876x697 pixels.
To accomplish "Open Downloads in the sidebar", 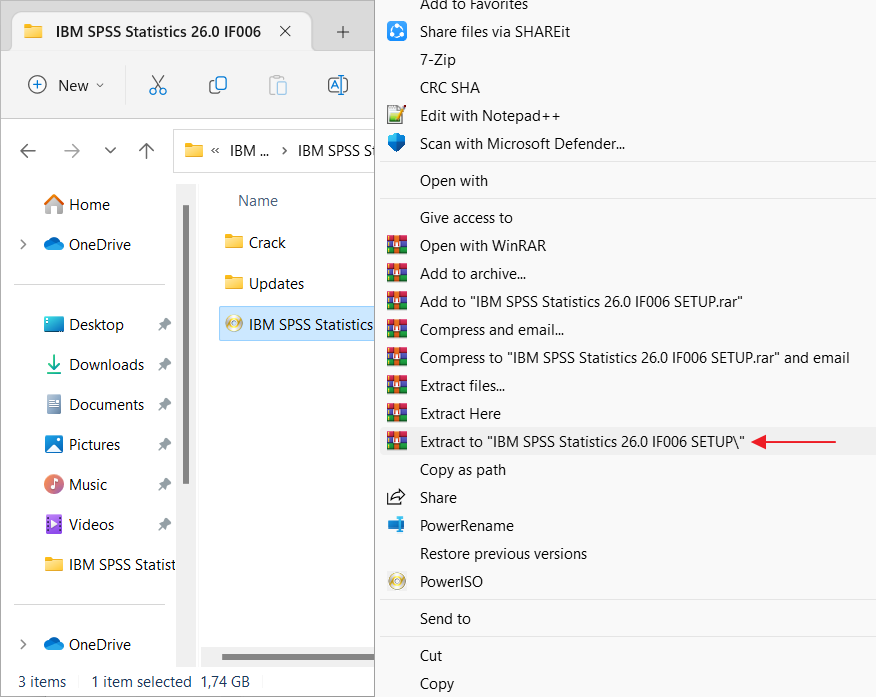I will coord(94,365).
